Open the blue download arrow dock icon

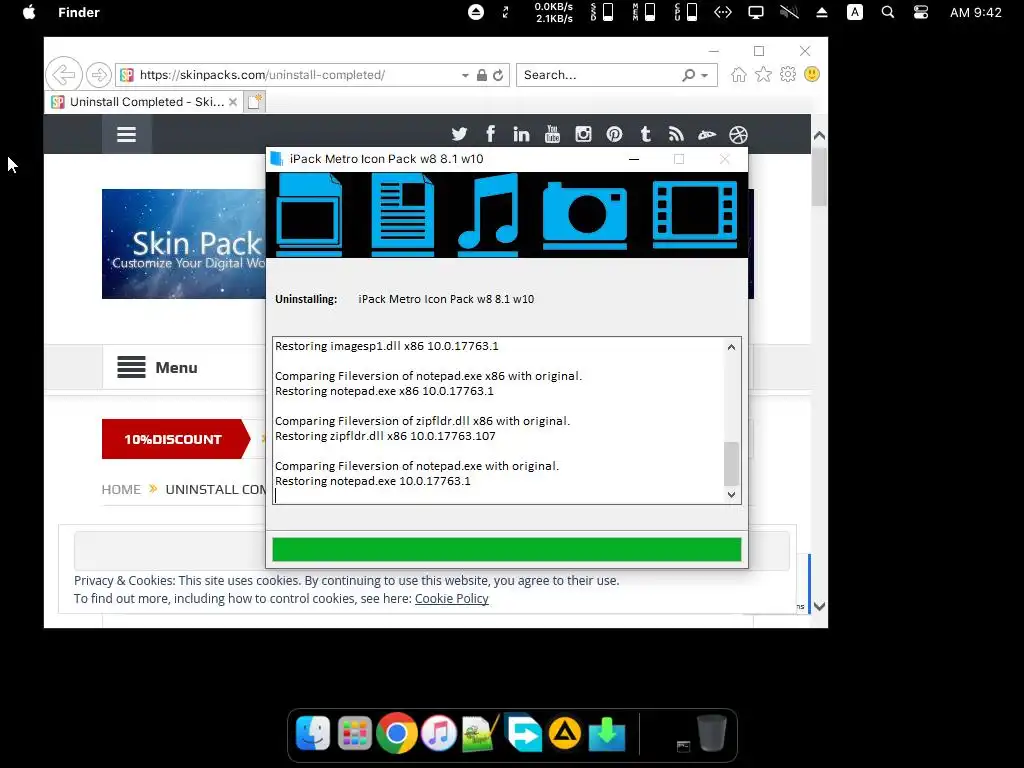point(607,733)
